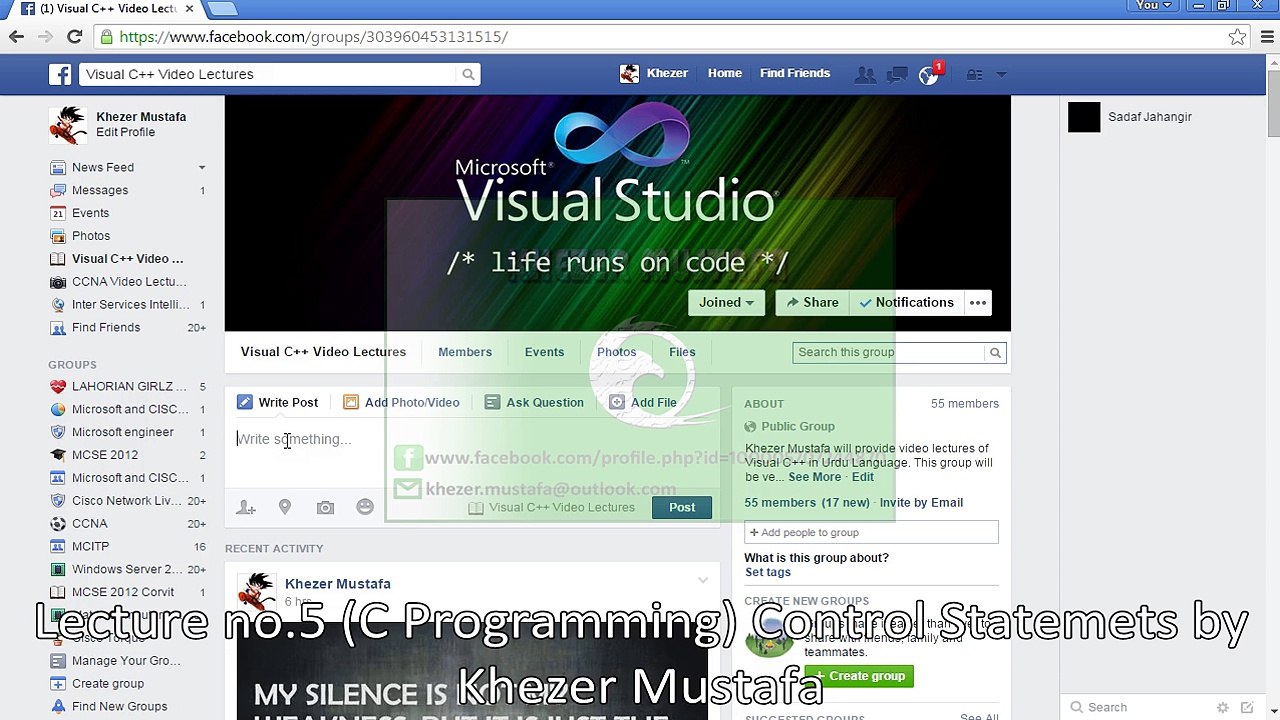Open Messages in the left sidebar

coord(100,190)
